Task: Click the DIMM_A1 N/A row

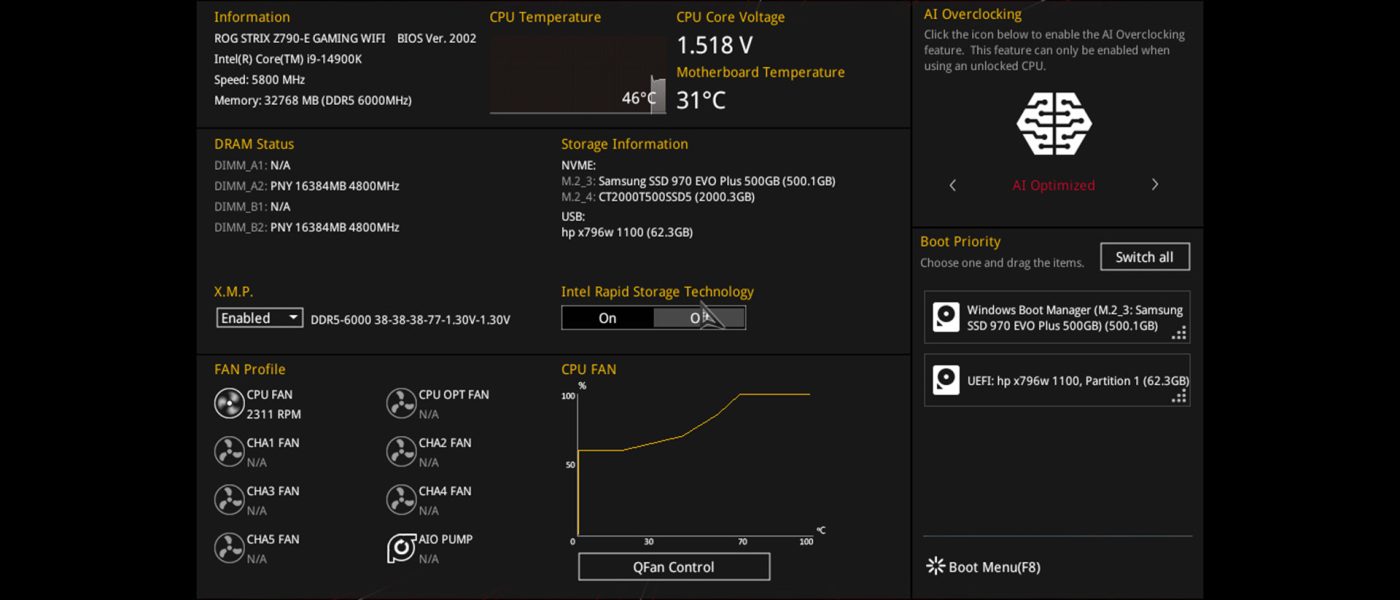Action: point(252,165)
